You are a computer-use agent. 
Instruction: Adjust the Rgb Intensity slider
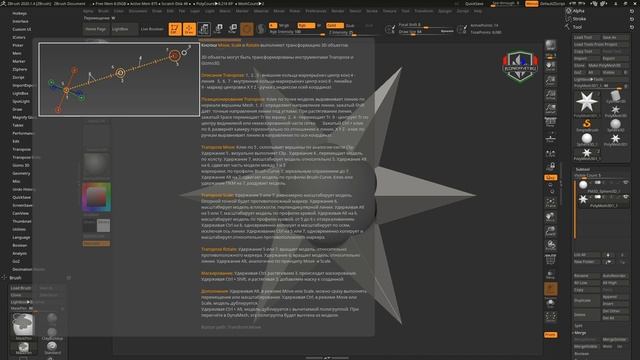(297, 32)
